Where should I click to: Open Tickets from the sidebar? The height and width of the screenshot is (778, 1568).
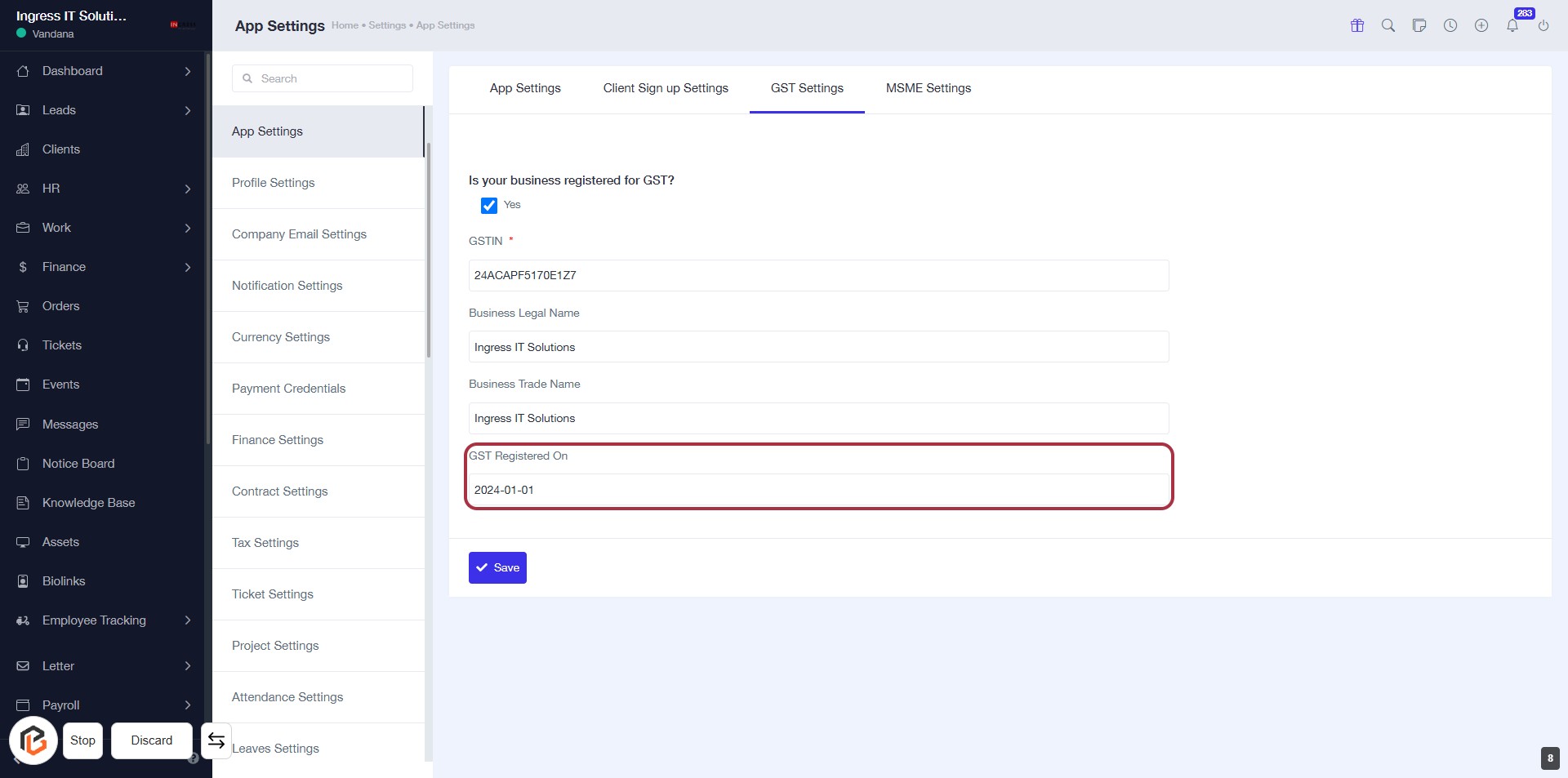pyautogui.click(x=62, y=345)
